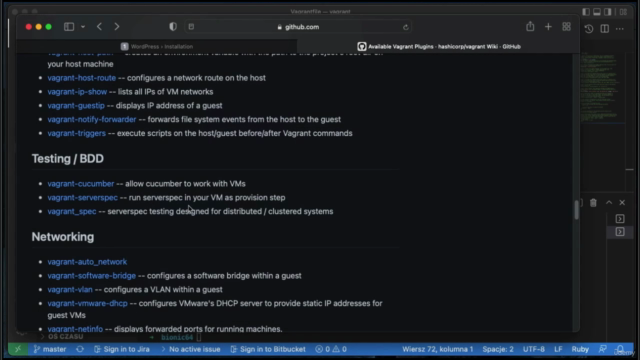Screen dimensions: 640x360
Task: Customize VS Code layout icon
Action: (623, 12)
